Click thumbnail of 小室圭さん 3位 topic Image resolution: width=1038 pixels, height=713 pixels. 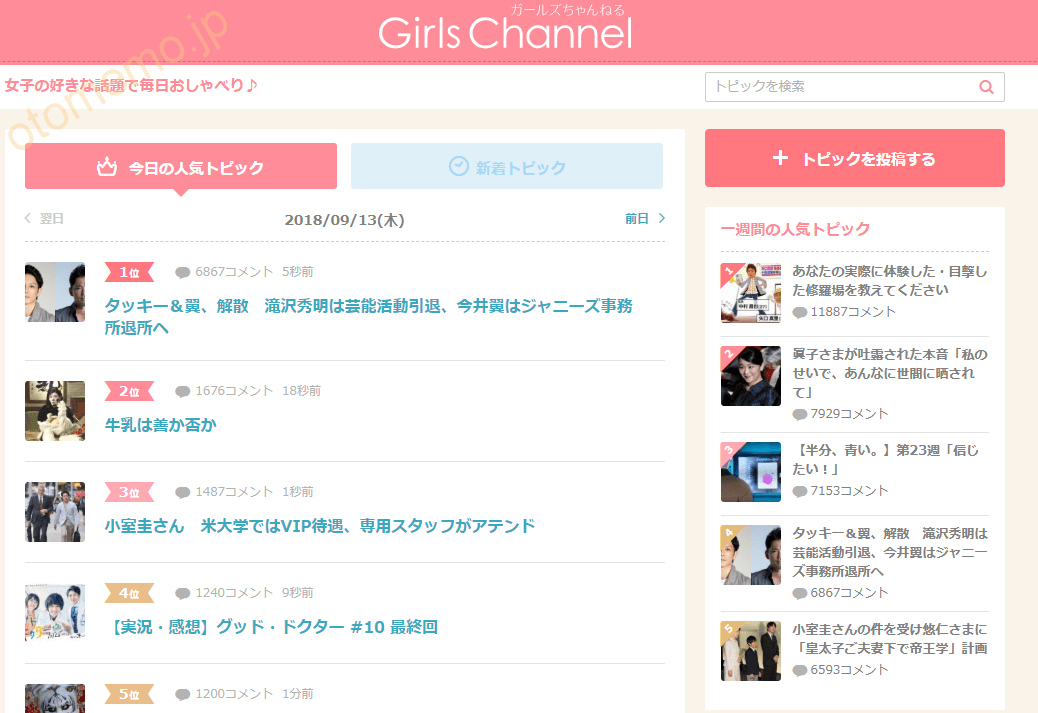coord(55,512)
